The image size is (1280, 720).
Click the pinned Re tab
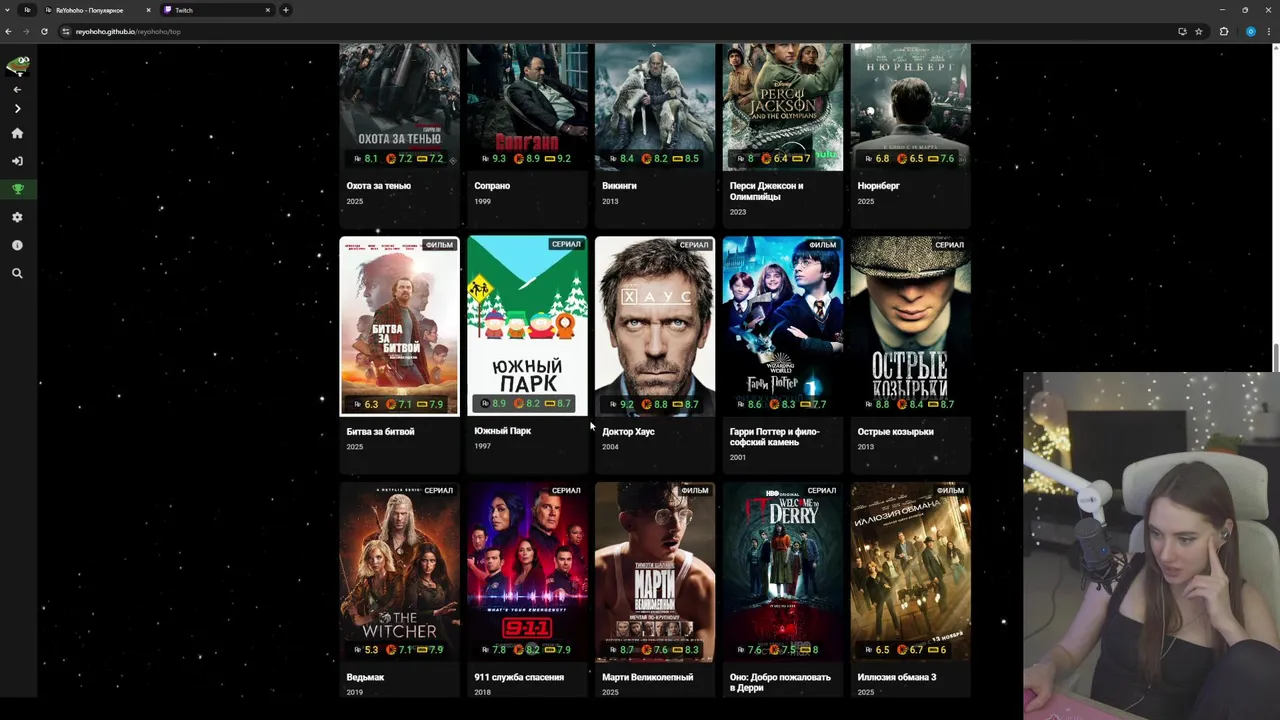click(27, 10)
